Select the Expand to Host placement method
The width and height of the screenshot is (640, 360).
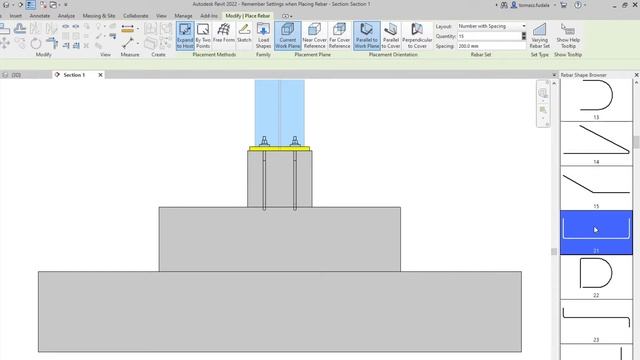coord(185,36)
